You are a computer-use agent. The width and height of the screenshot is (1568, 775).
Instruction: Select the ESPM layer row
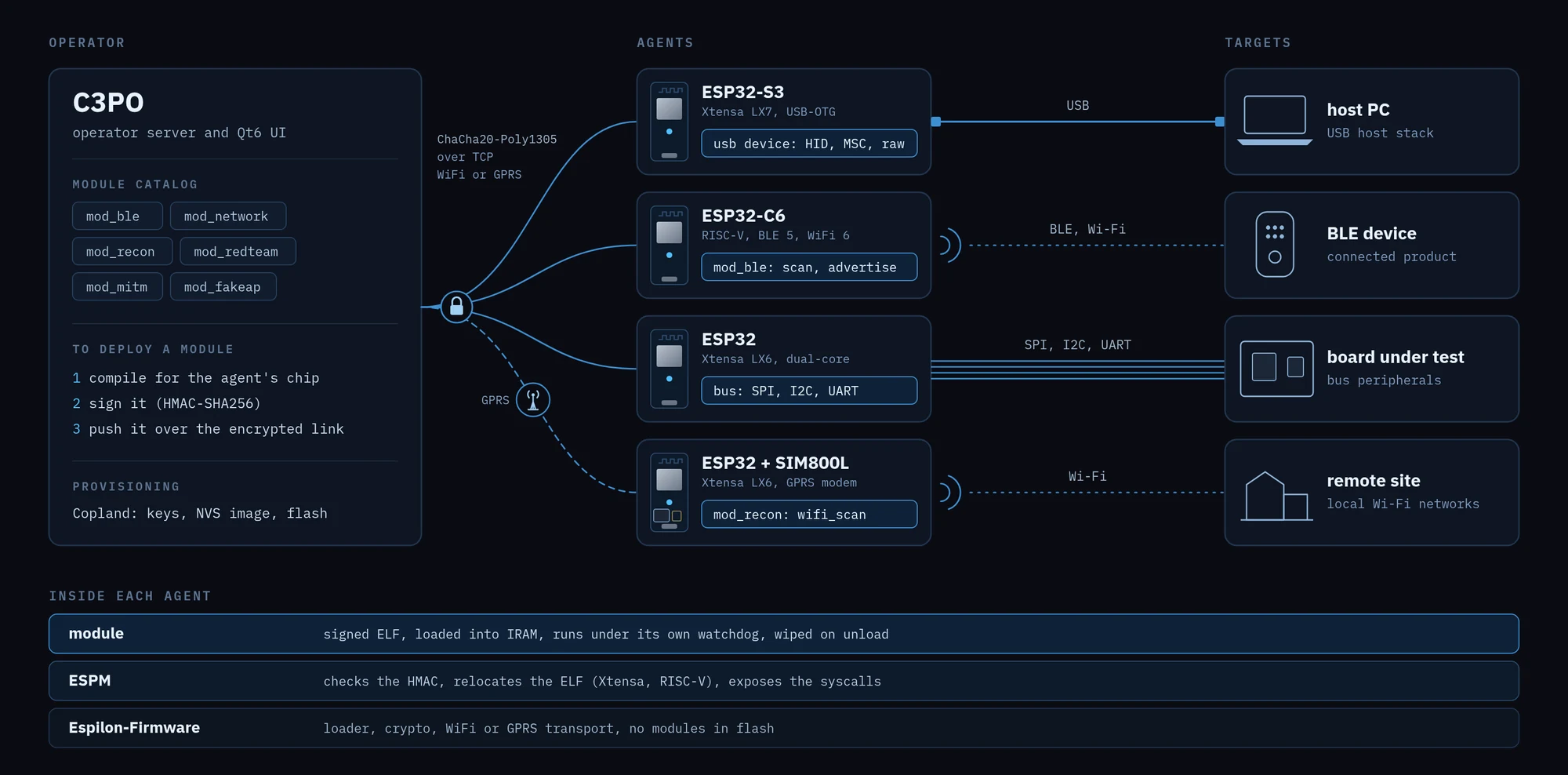click(x=784, y=681)
